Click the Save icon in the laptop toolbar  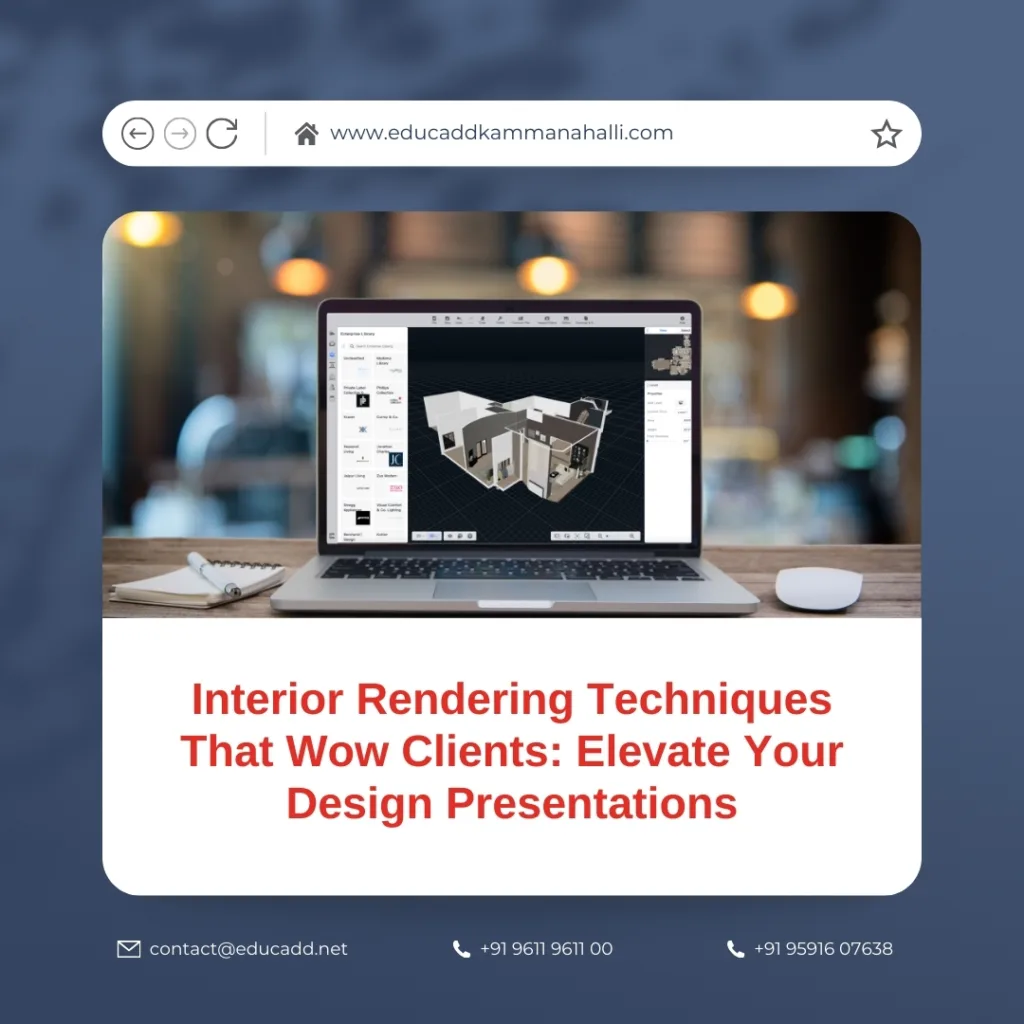447,319
